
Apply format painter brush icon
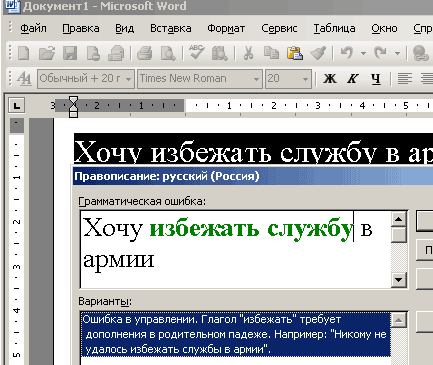[318, 53]
